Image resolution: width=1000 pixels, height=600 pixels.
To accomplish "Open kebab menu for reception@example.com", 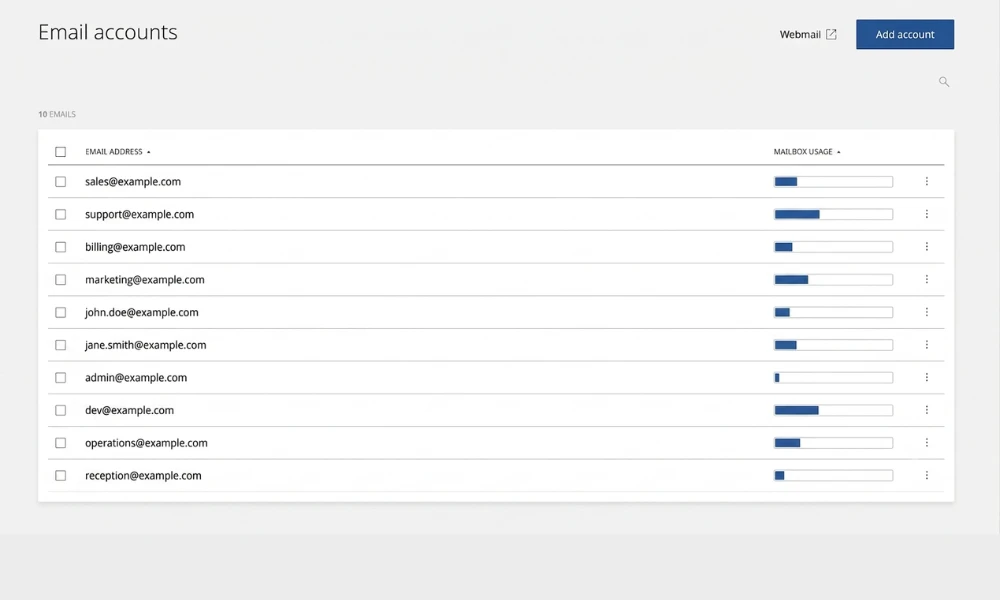I will coord(927,476).
